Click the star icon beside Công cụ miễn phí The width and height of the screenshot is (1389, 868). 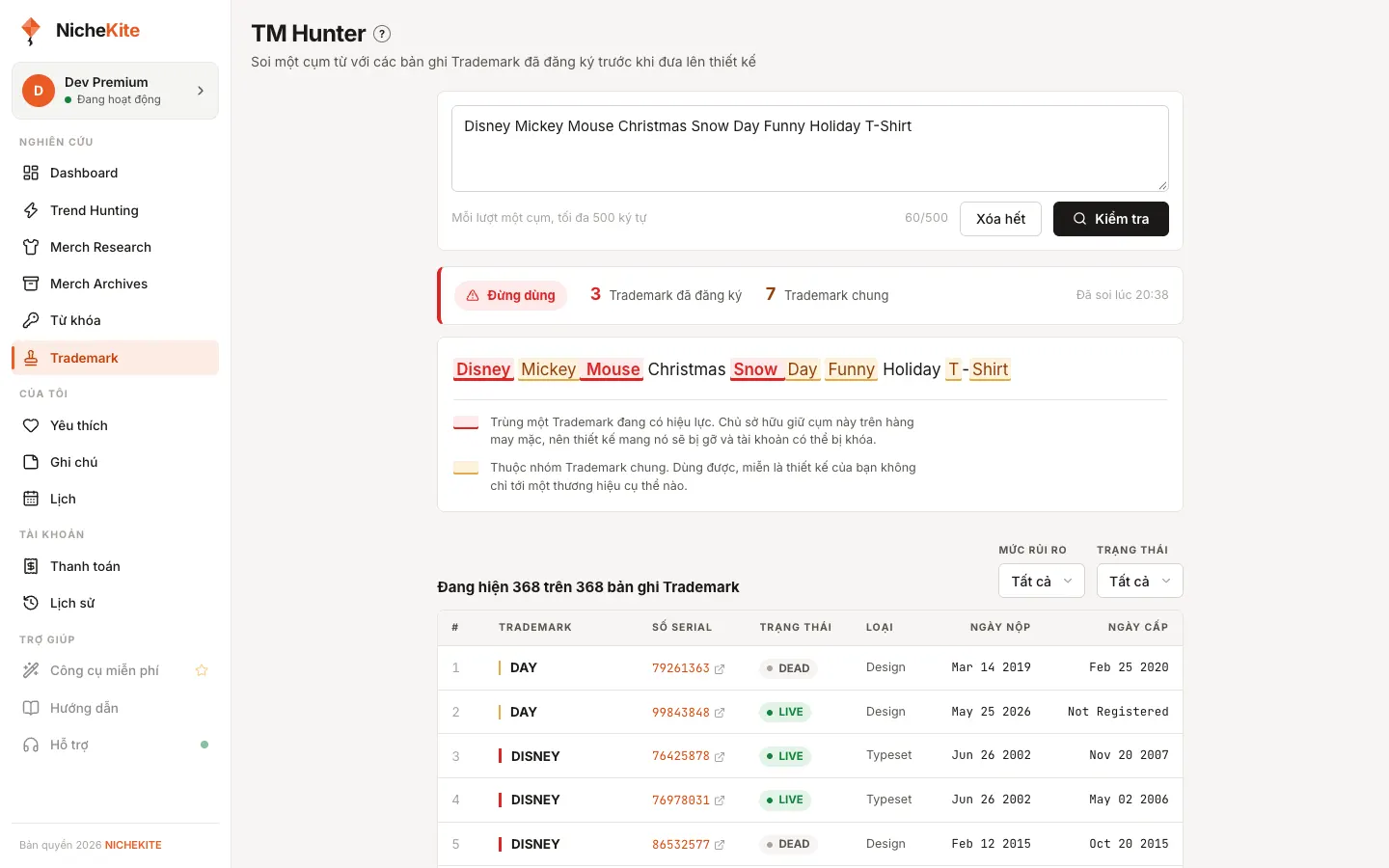(202, 670)
